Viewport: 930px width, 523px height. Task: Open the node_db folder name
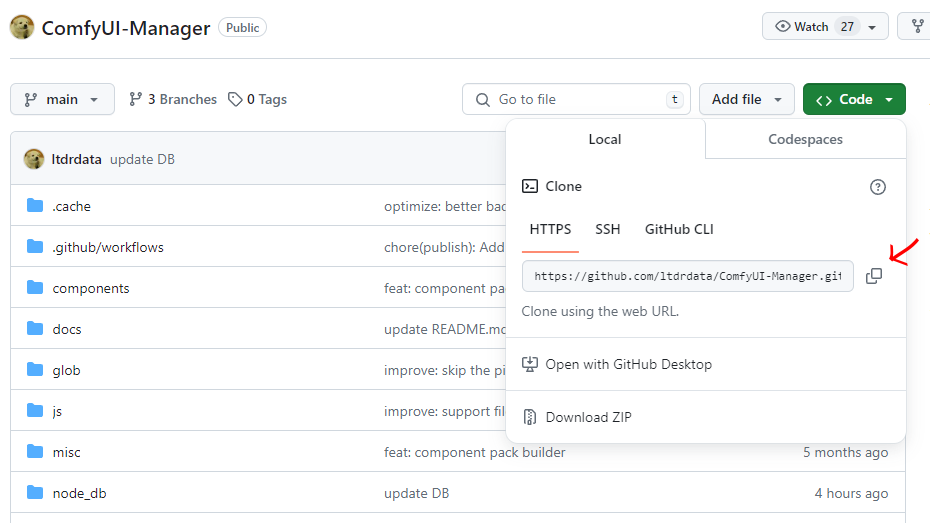coord(79,493)
